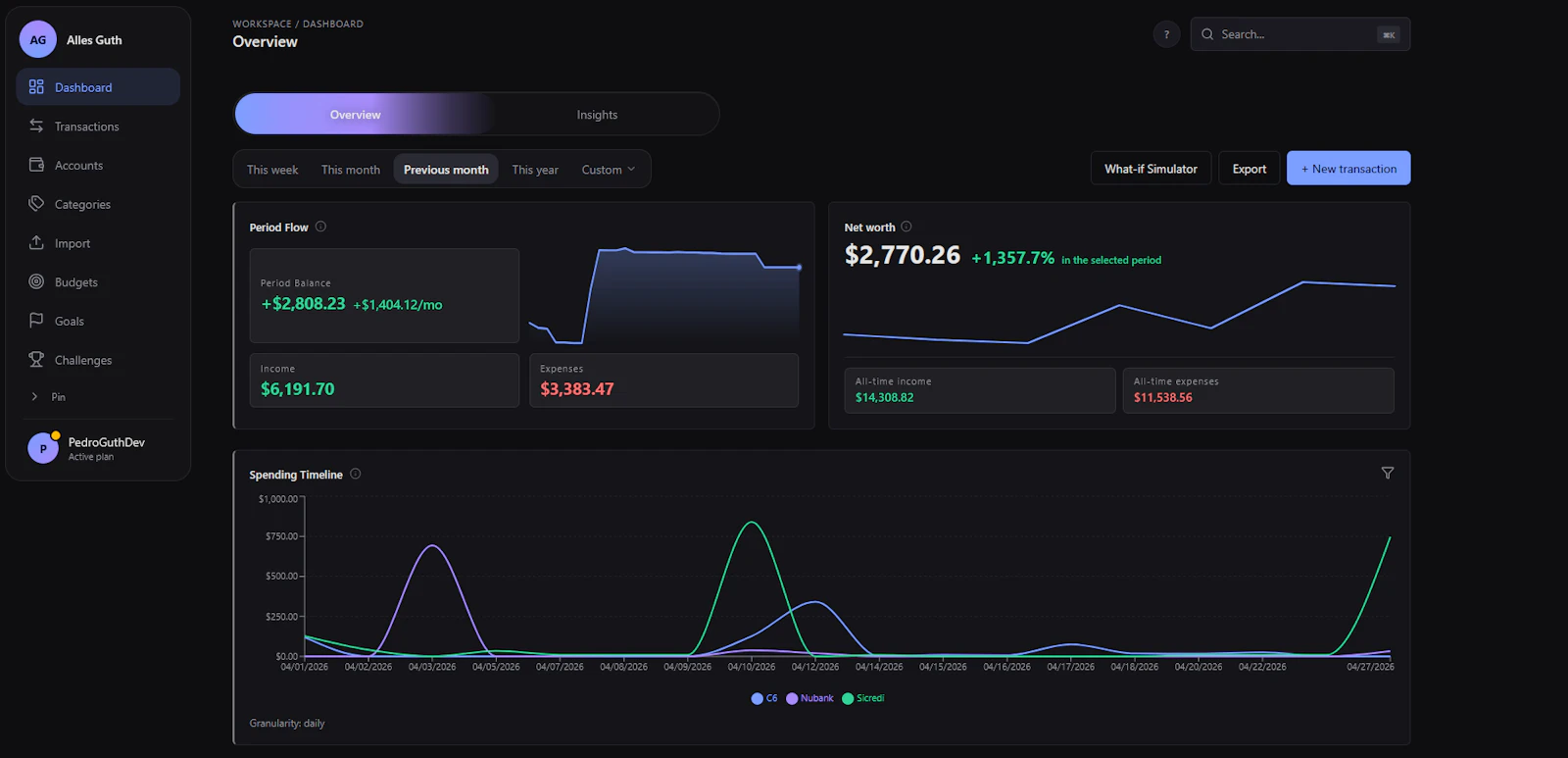Show the Period Flow info tooltip icon

coord(320,227)
